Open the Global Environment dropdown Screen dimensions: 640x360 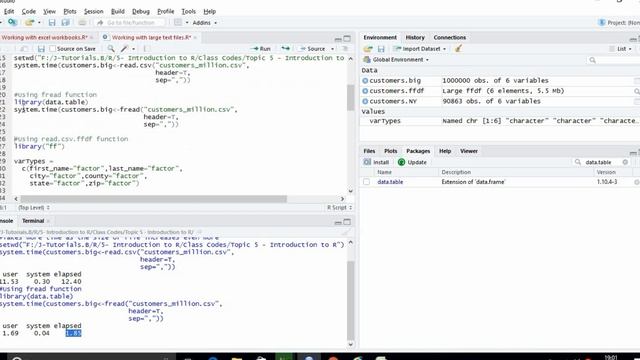tap(396, 60)
